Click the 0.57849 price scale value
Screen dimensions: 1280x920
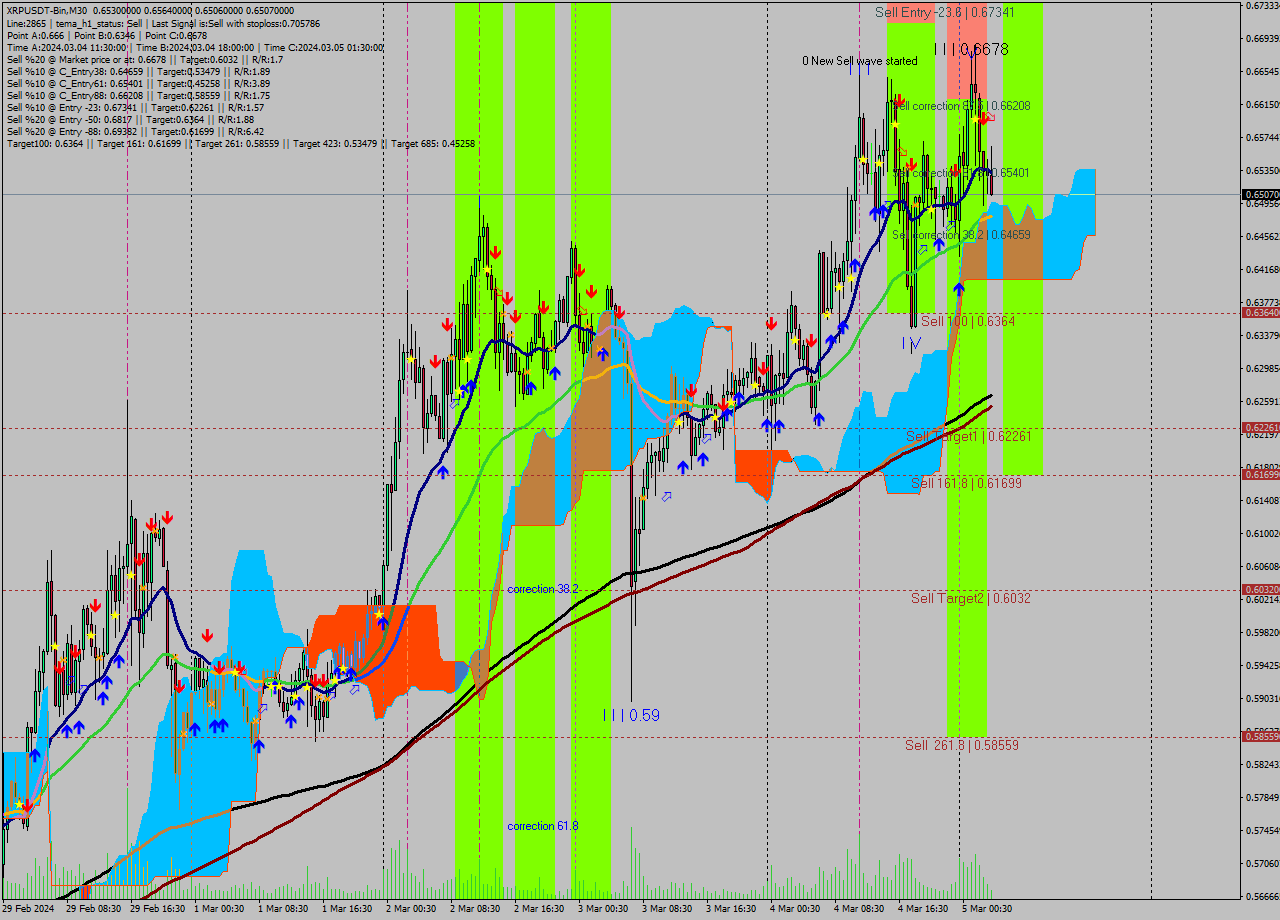click(x=1263, y=797)
